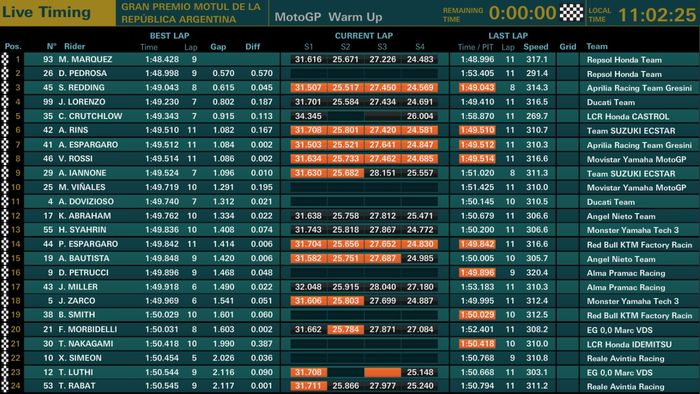
Task: Select rider H. SYAHRIN
Action: tap(82, 230)
